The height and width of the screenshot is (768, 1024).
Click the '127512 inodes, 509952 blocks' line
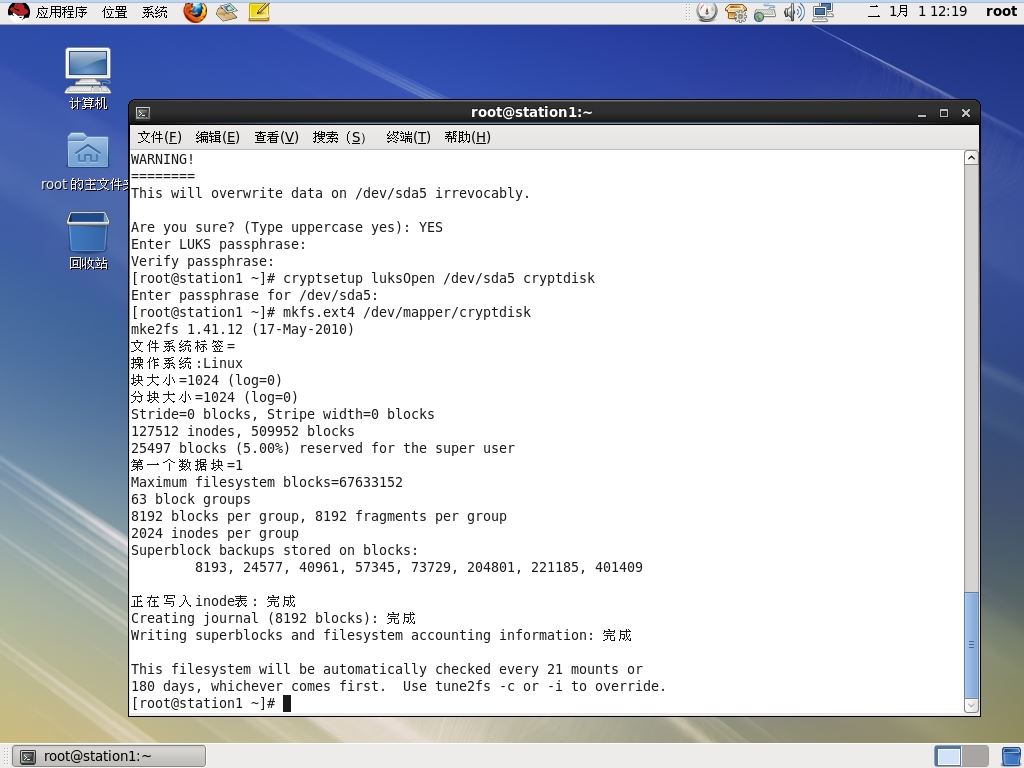pyautogui.click(x=243, y=431)
